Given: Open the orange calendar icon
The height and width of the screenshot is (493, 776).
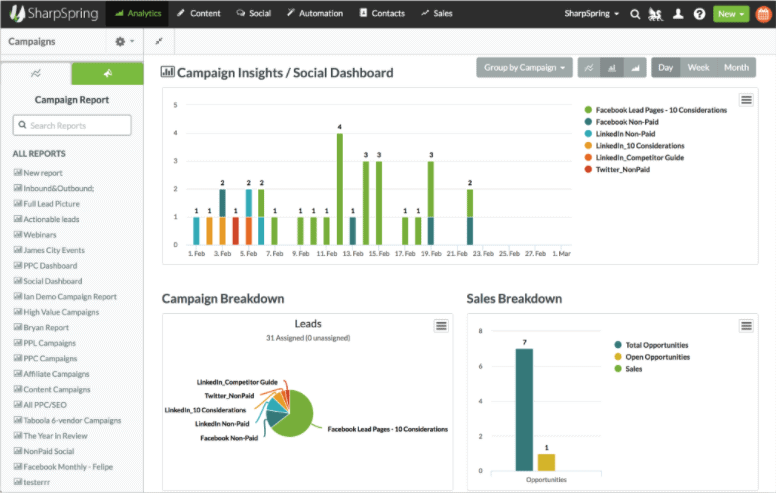Looking at the screenshot, I should pyautogui.click(x=760, y=14).
